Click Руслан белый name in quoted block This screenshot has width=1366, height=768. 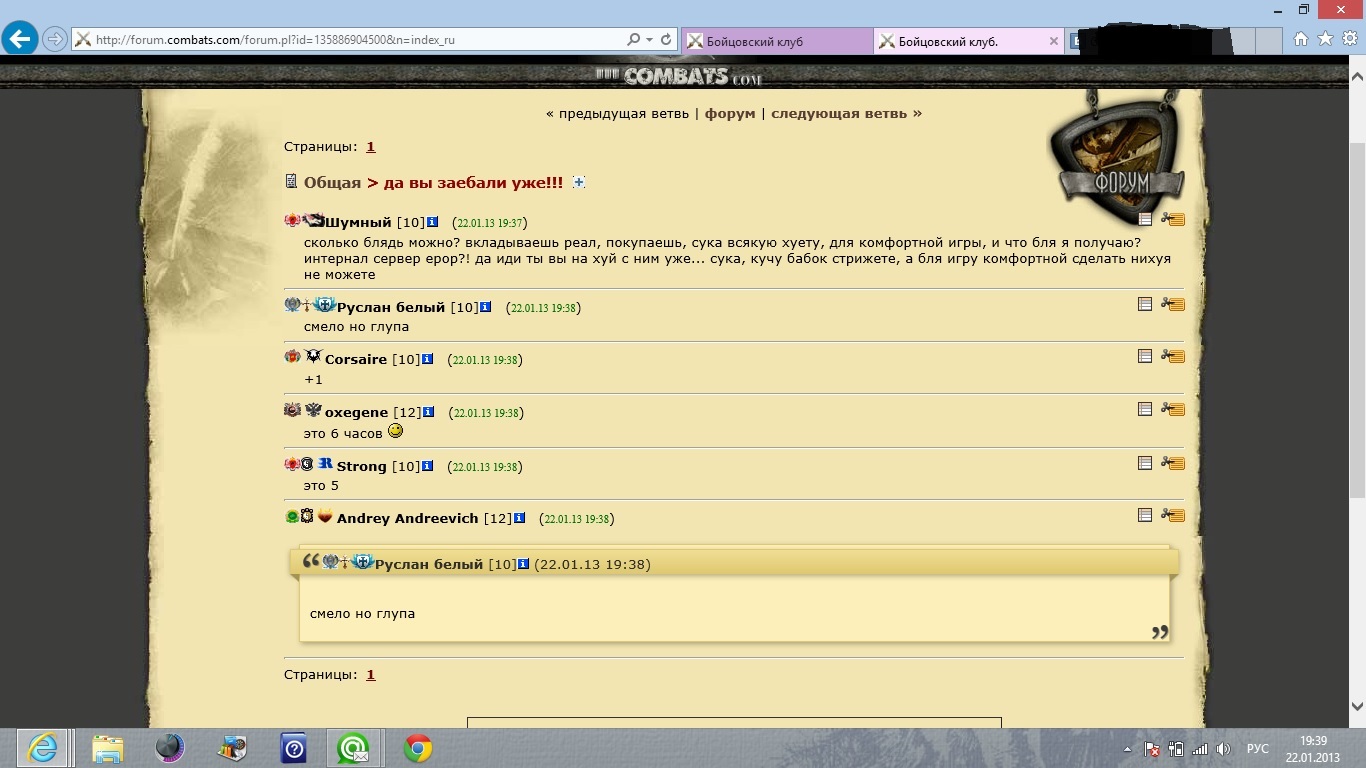(x=429, y=564)
